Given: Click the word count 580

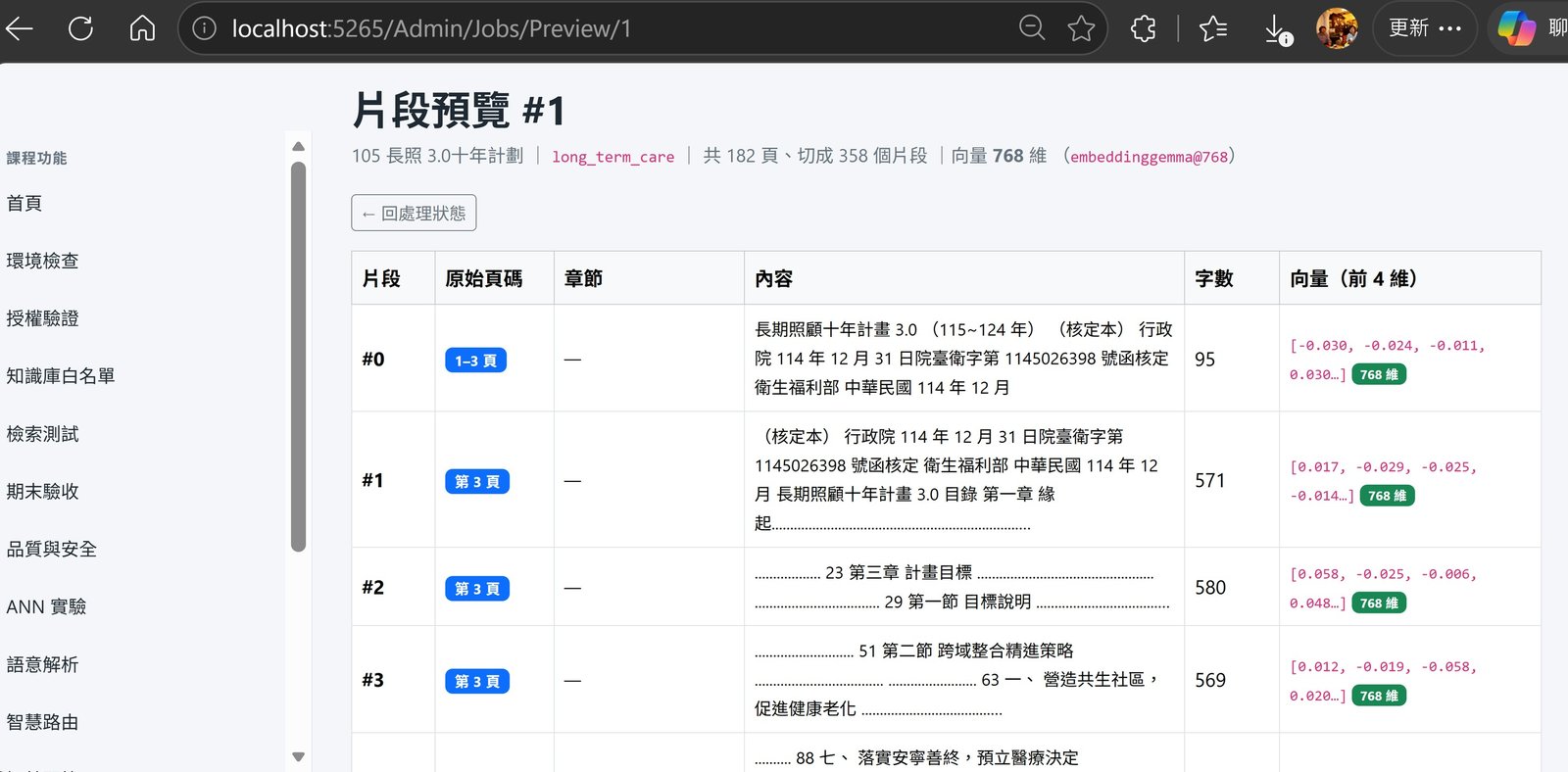Looking at the screenshot, I should (x=1210, y=588).
